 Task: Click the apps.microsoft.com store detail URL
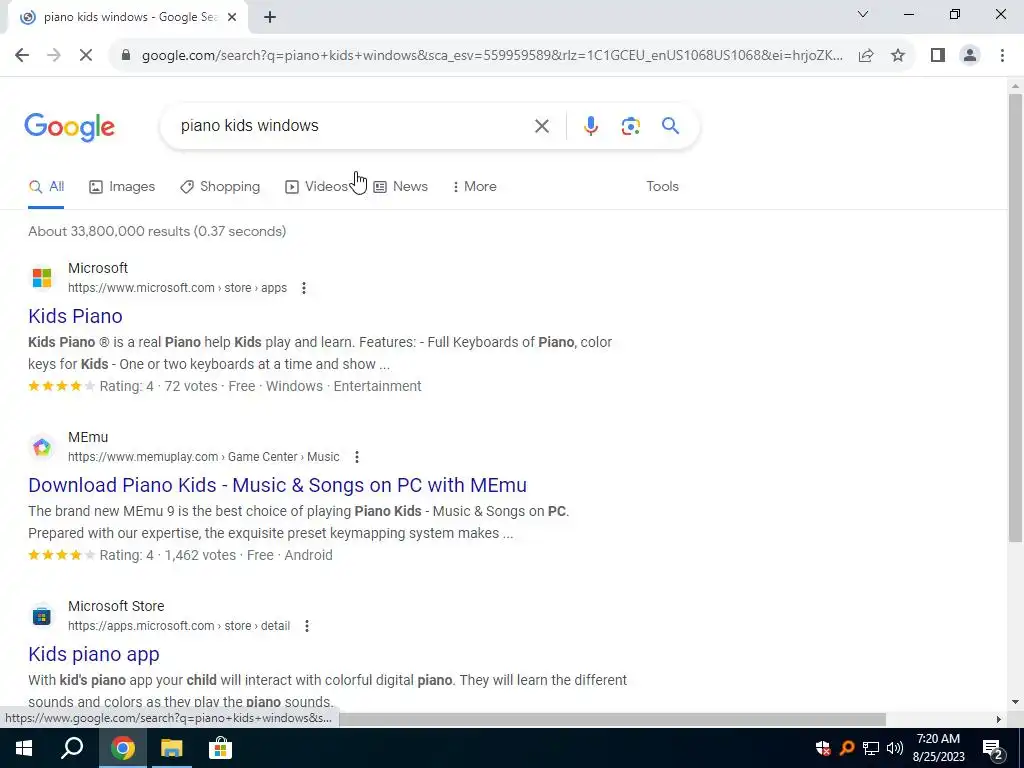coord(179,626)
